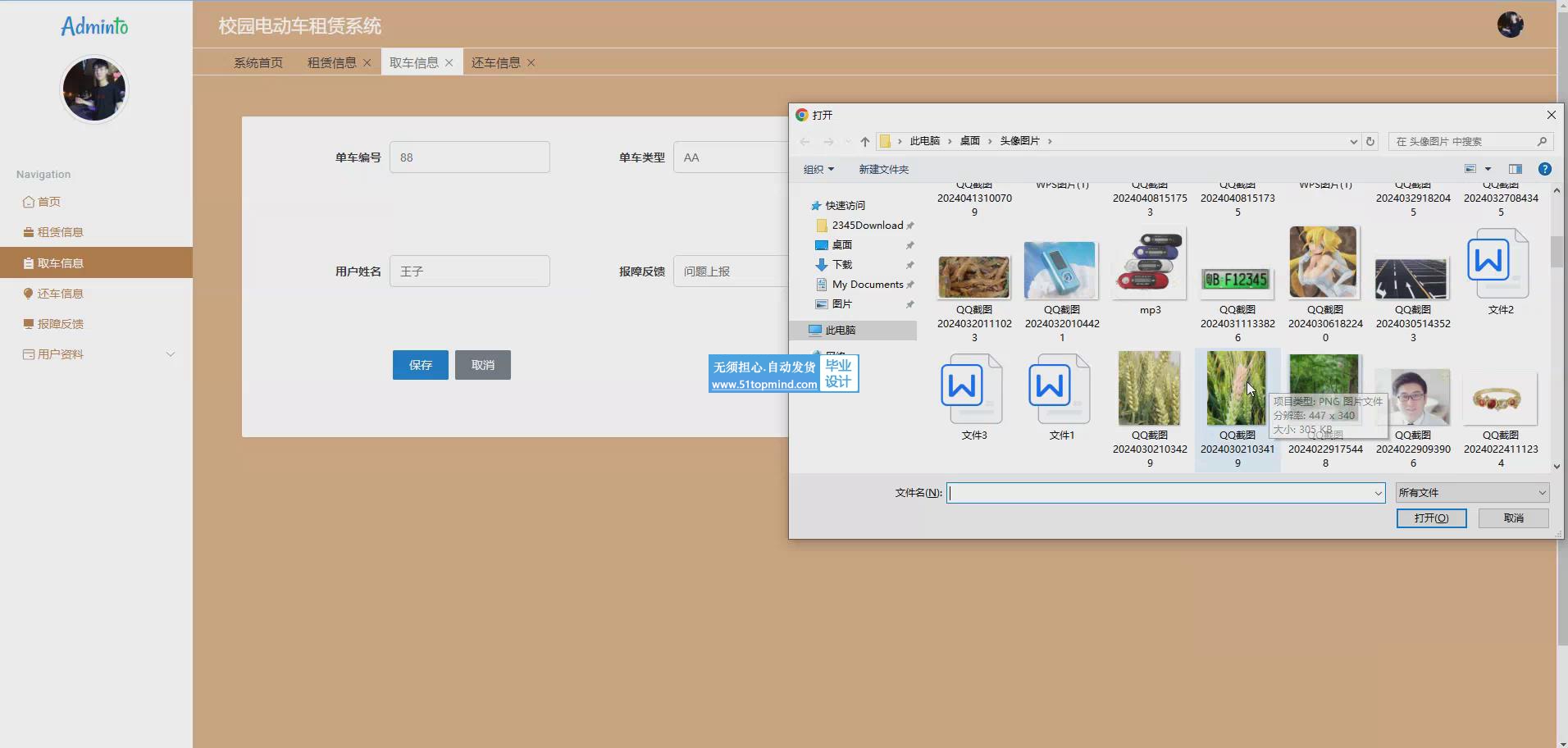
Task: Open the view options dropdown arrow
Action: pos(1488,169)
